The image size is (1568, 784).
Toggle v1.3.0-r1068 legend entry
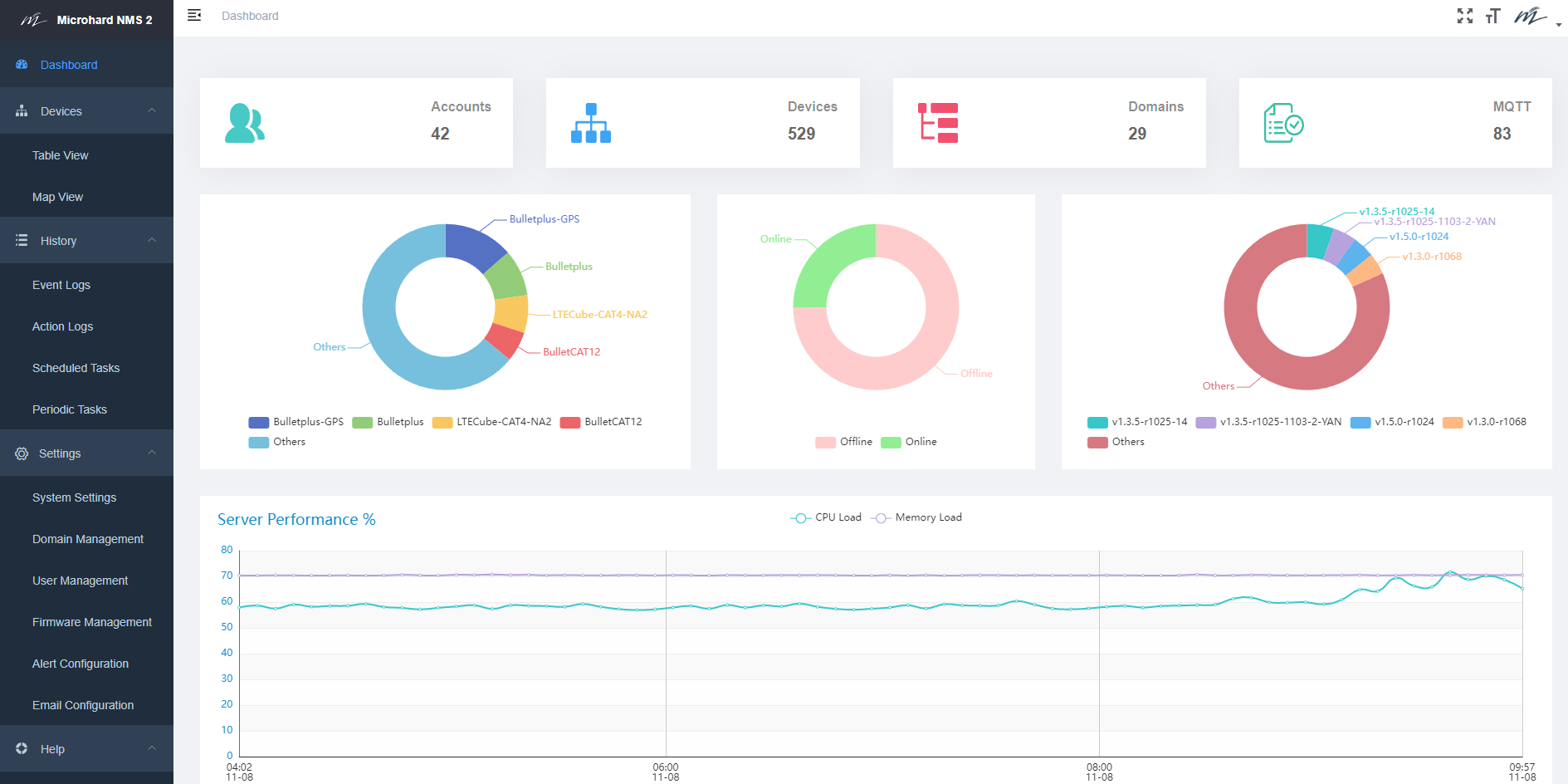(1485, 422)
